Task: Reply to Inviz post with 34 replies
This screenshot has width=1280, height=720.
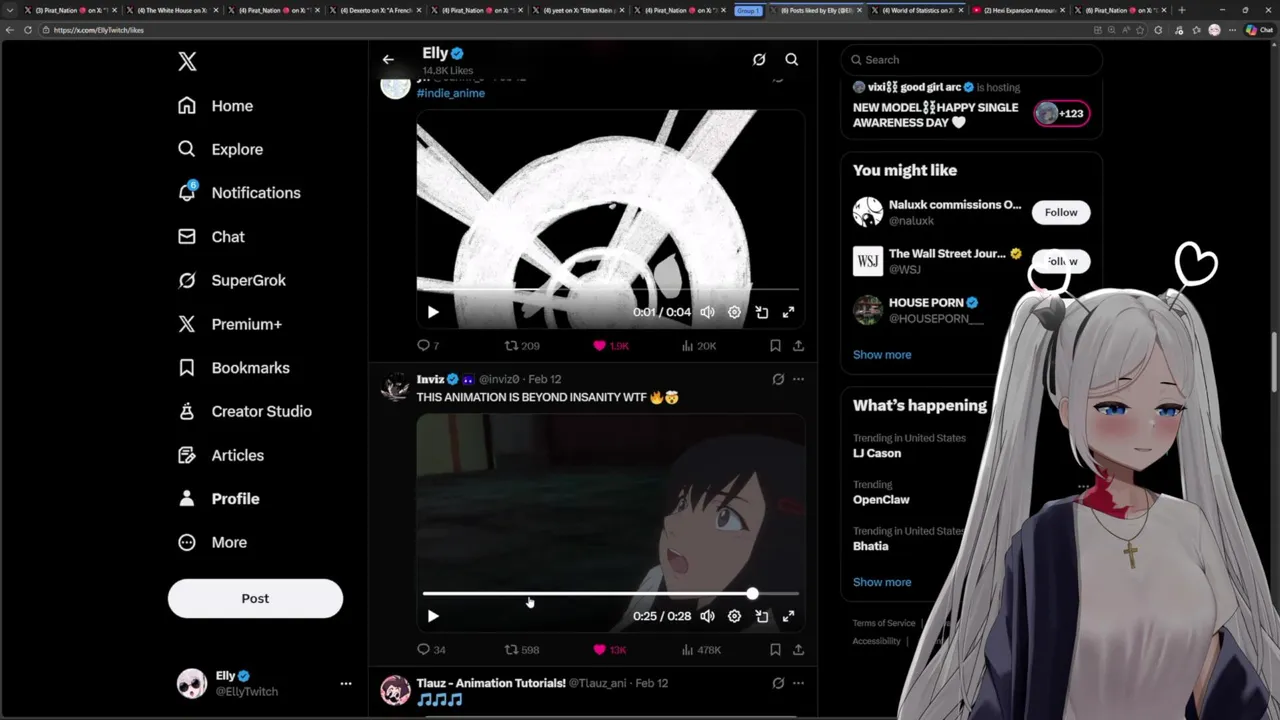Action: tap(431, 650)
